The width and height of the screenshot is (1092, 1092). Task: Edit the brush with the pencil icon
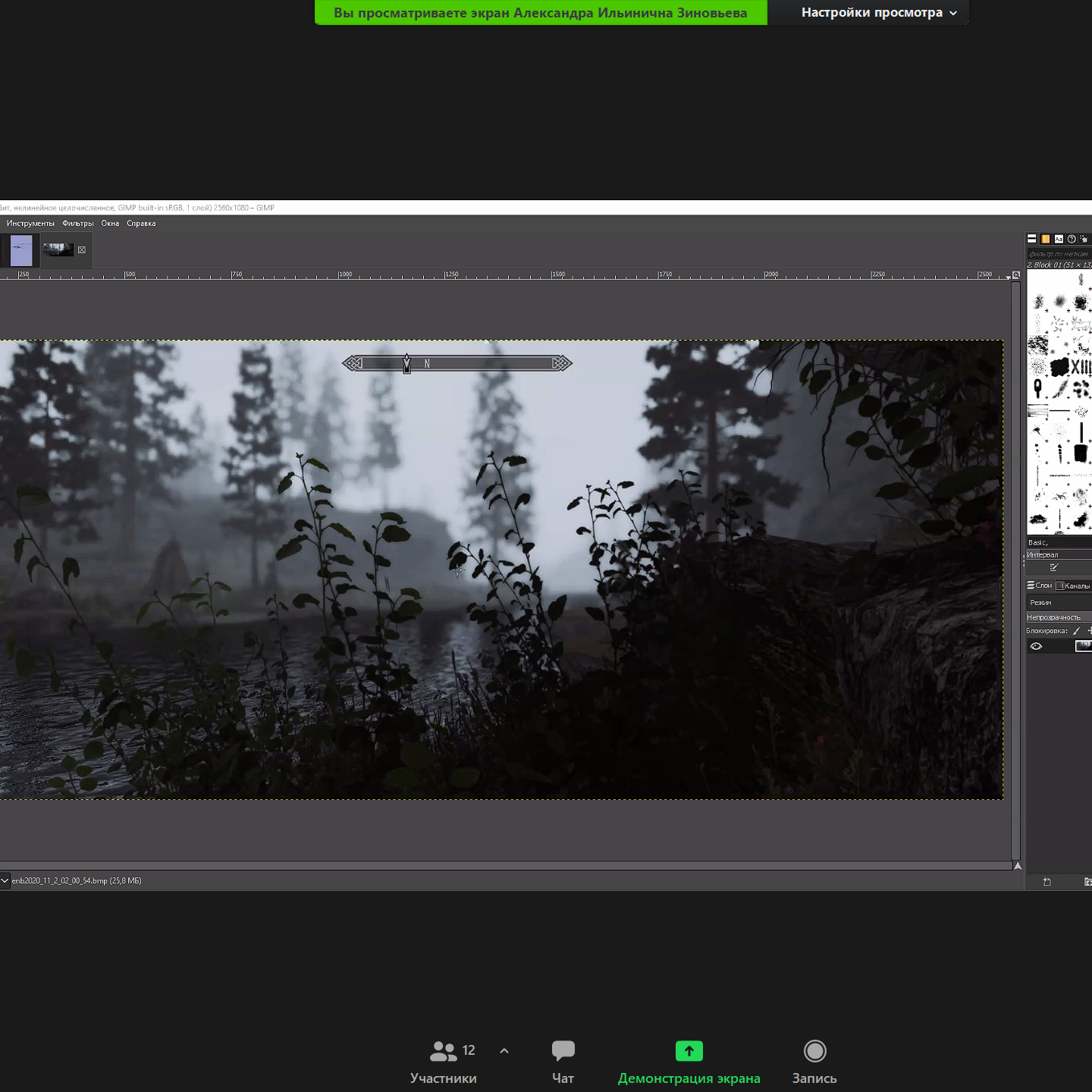click(1054, 567)
